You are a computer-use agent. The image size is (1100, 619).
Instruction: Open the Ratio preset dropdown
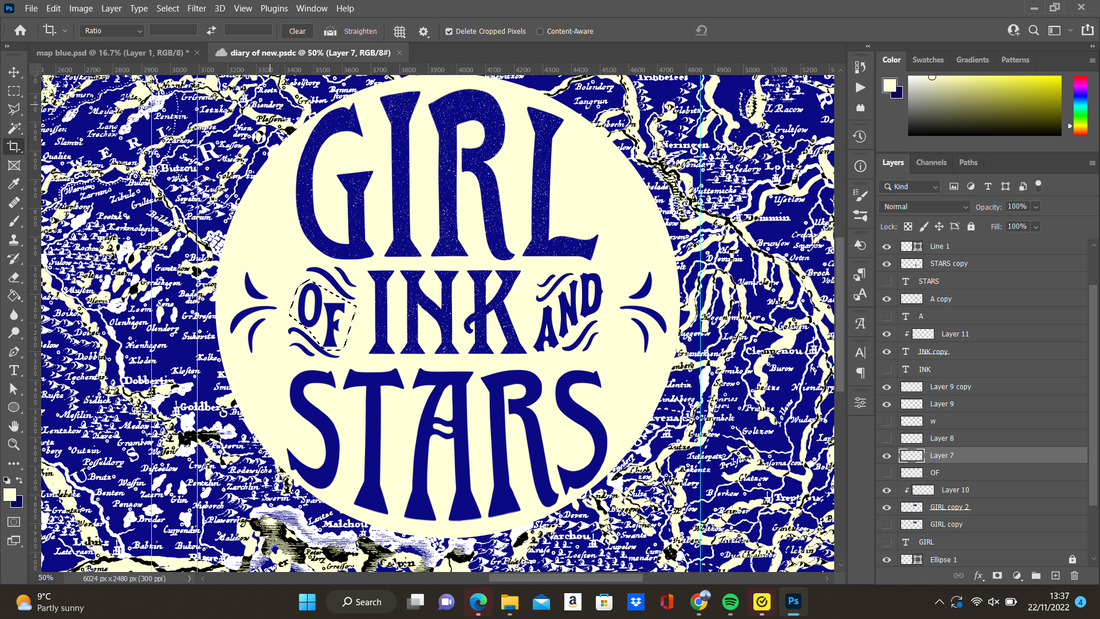(x=112, y=31)
